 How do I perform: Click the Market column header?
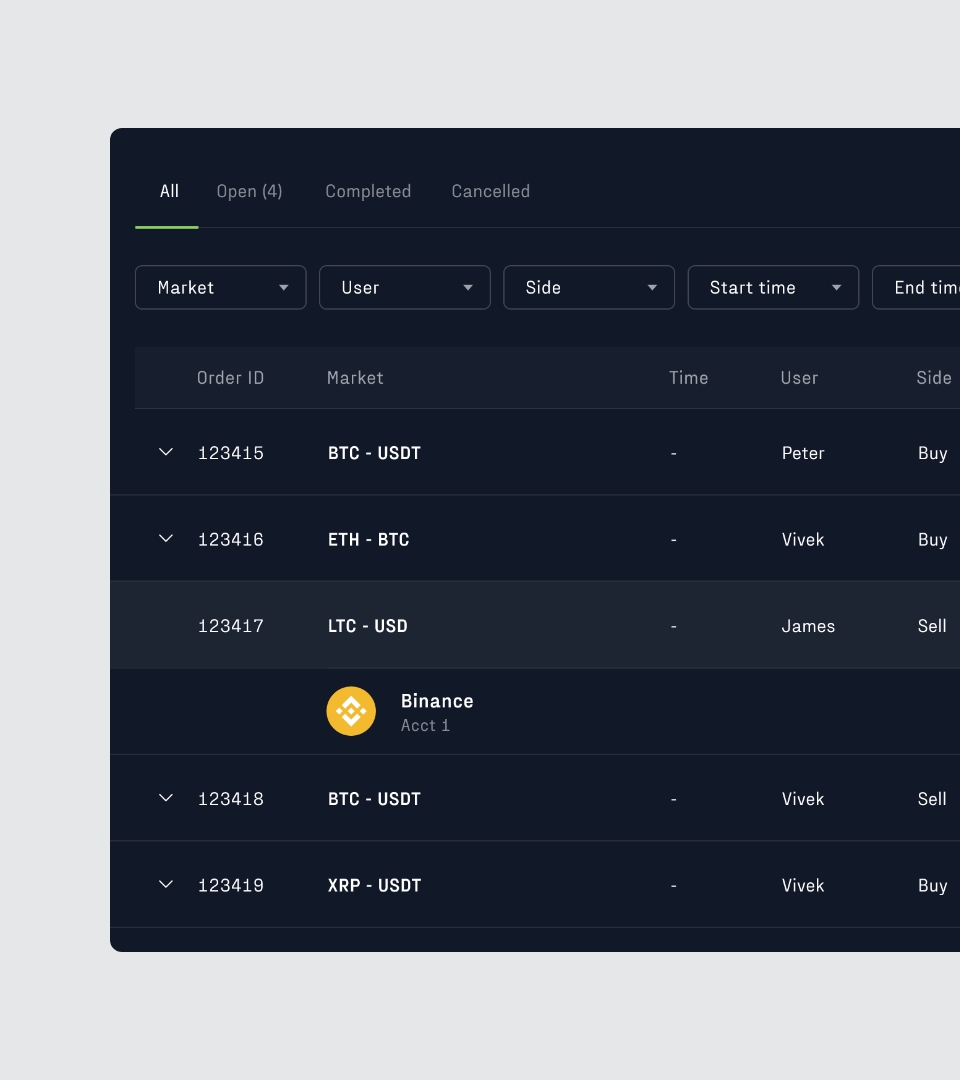(355, 377)
